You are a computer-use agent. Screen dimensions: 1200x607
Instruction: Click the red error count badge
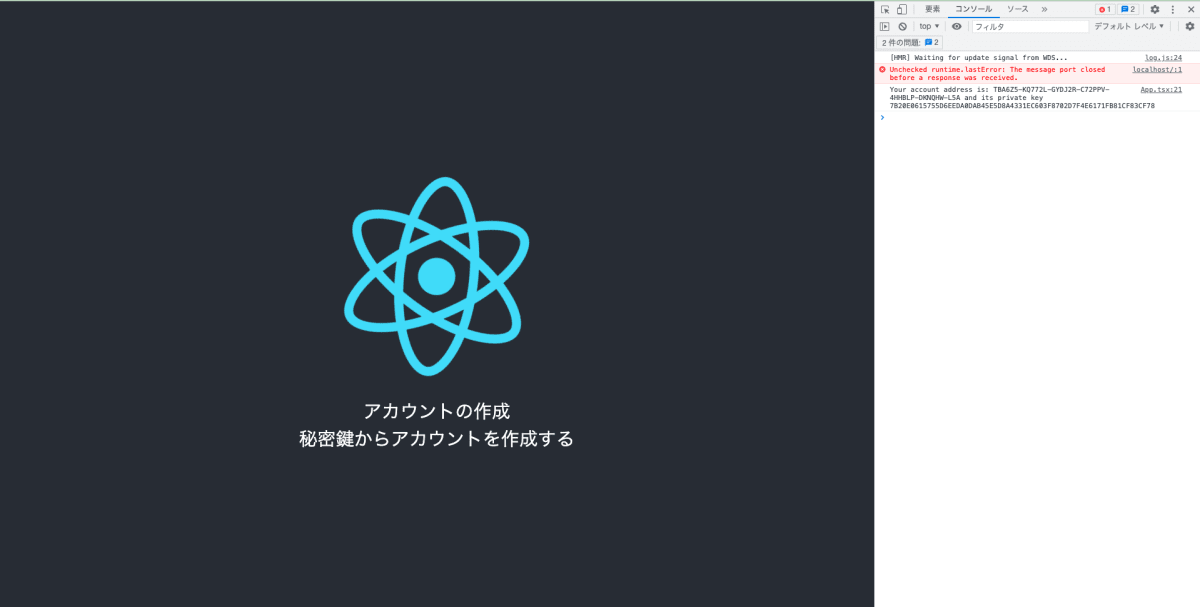(1105, 9)
